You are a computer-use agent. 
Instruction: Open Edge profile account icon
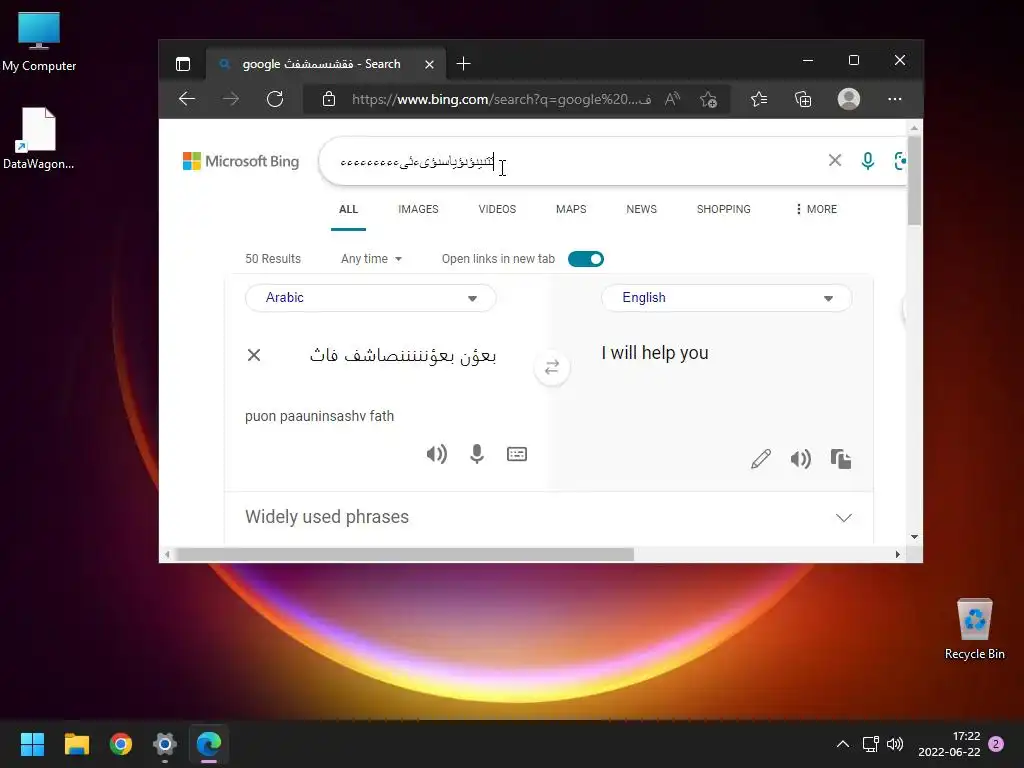point(848,99)
